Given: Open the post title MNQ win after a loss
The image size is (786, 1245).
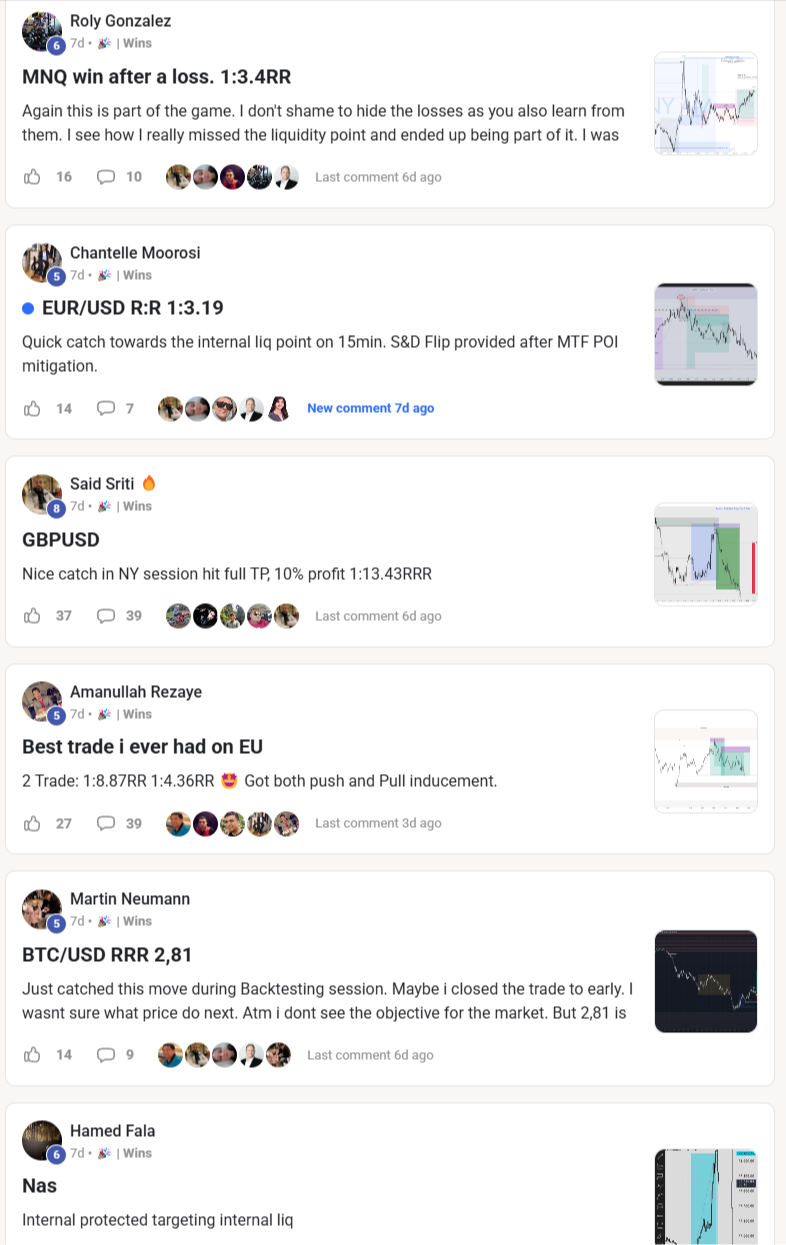Looking at the screenshot, I should pyautogui.click(x=157, y=77).
